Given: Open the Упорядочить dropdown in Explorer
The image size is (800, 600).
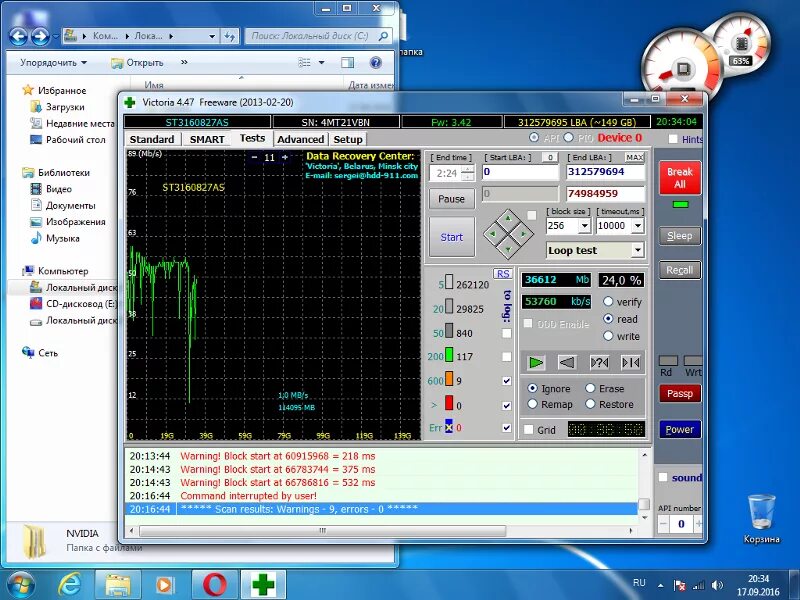Looking at the screenshot, I should pyautogui.click(x=54, y=63).
